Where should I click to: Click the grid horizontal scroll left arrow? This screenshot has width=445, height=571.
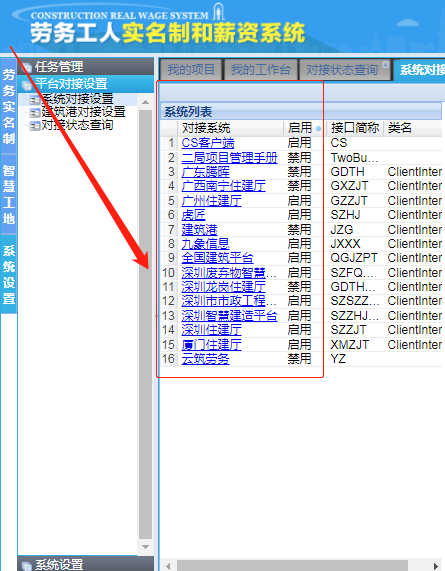(168, 566)
